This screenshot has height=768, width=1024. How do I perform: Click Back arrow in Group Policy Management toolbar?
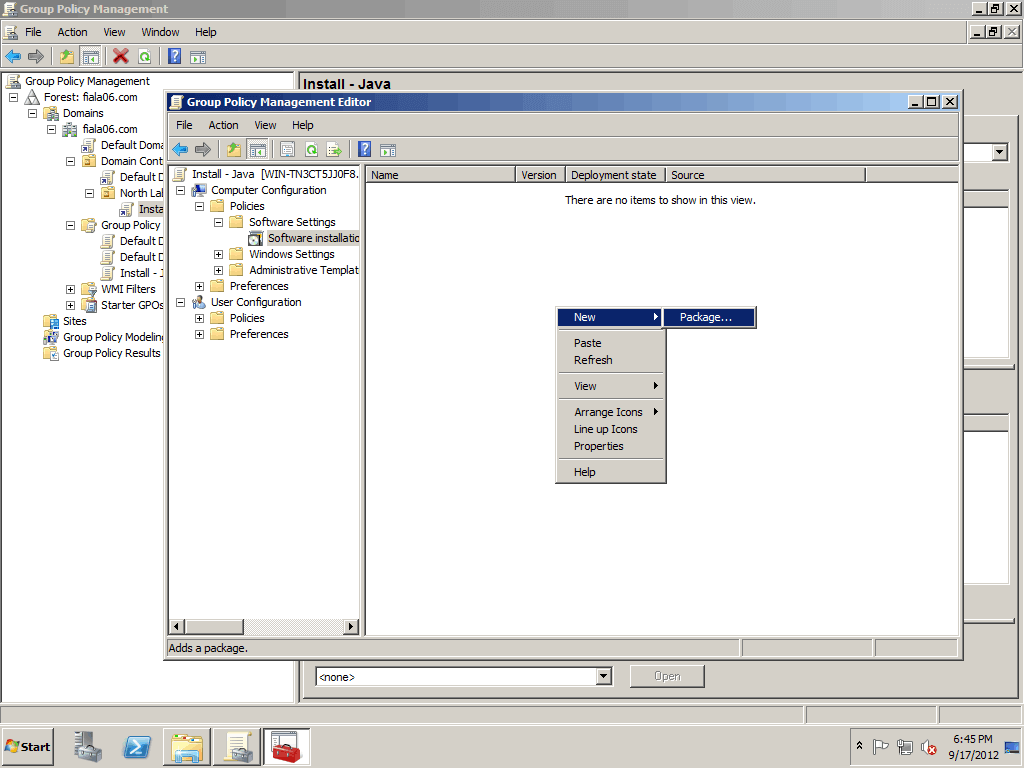click(13, 57)
